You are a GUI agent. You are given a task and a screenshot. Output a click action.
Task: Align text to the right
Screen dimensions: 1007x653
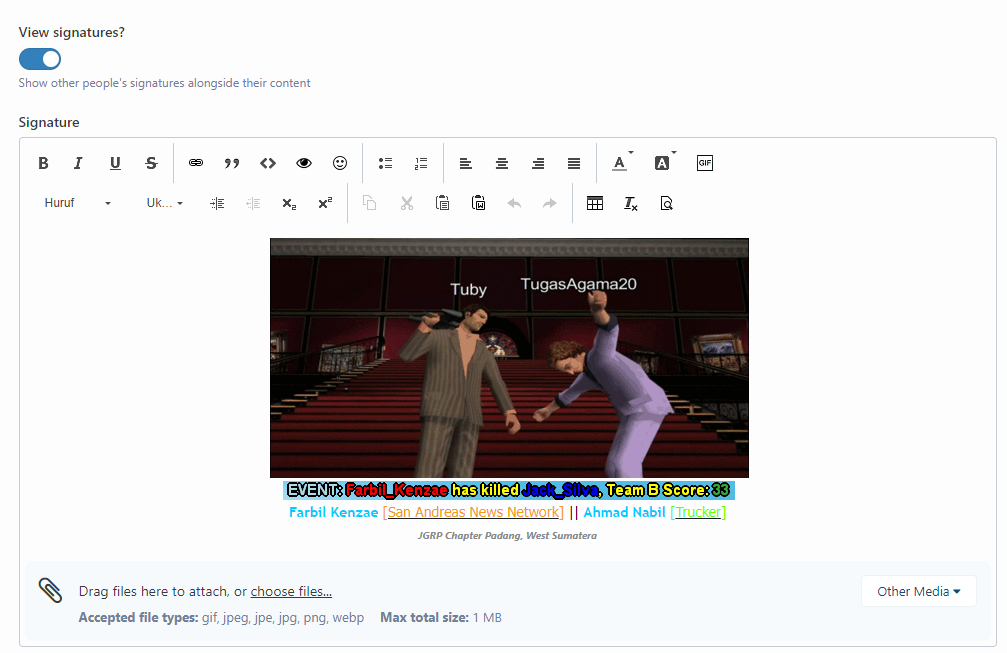coord(538,163)
